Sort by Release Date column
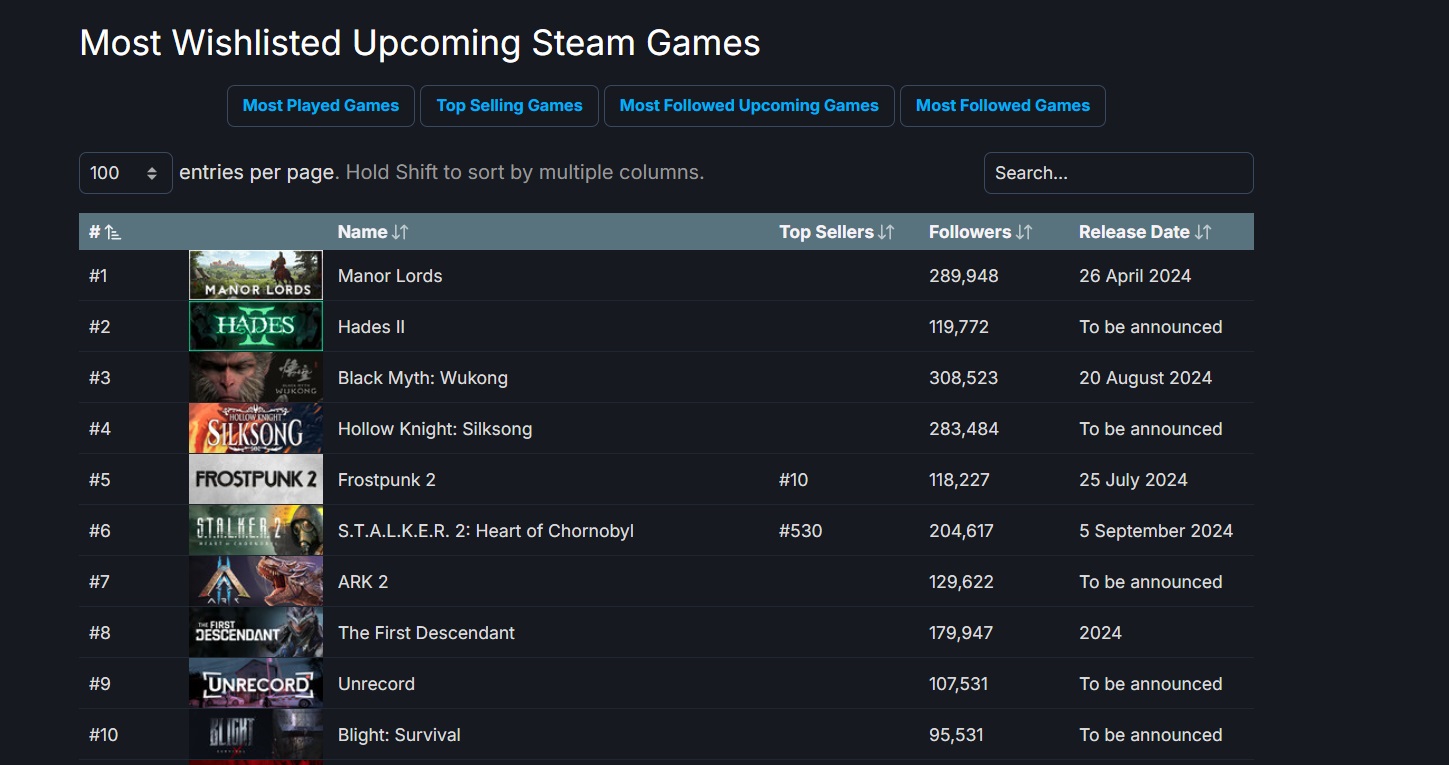Image resolution: width=1449 pixels, height=765 pixels. point(1145,232)
